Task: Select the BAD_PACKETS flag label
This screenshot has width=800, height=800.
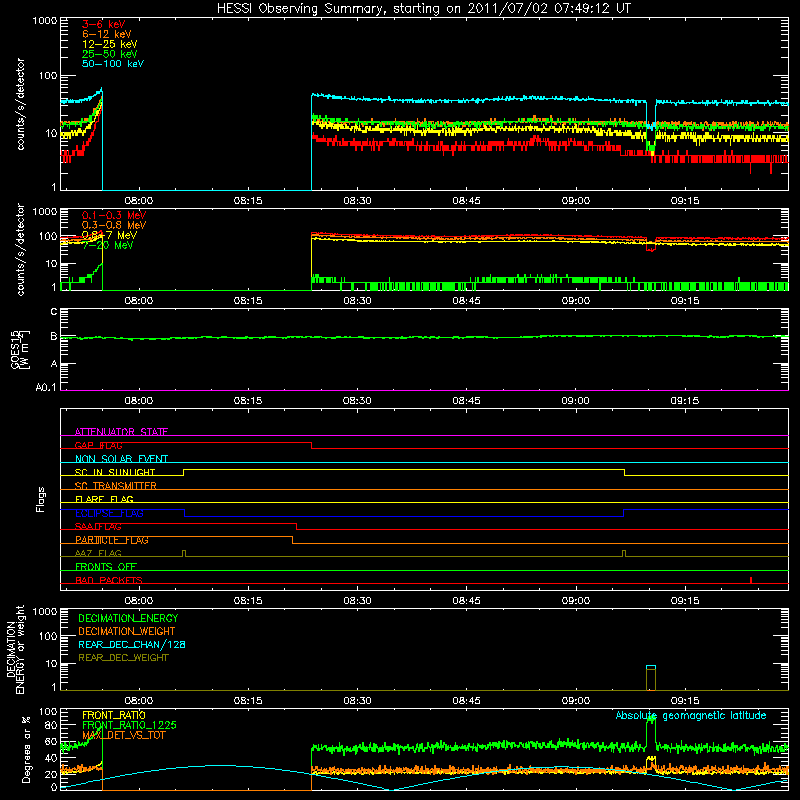Action: 109,580
